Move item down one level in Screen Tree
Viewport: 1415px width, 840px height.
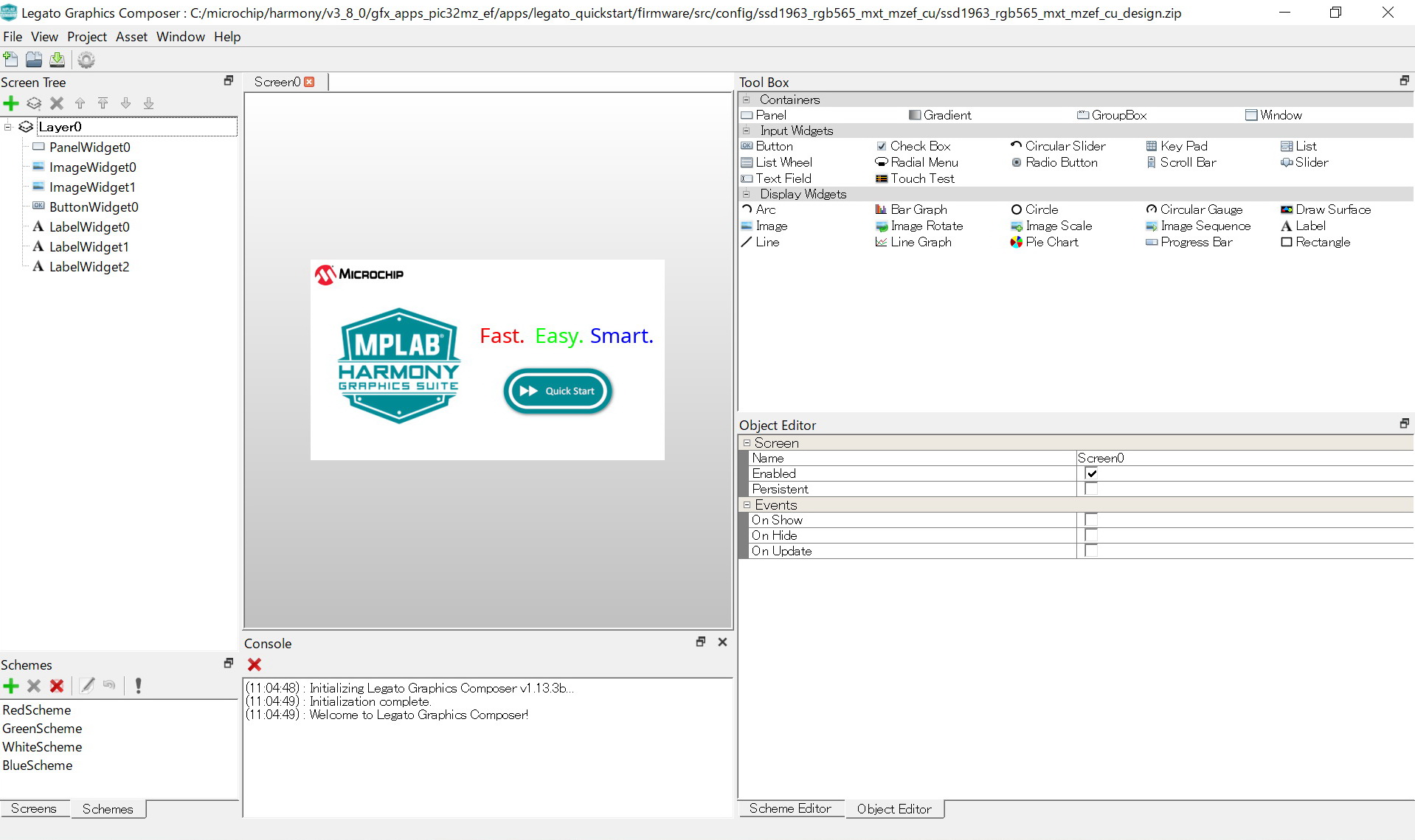(x=125, y=103)
